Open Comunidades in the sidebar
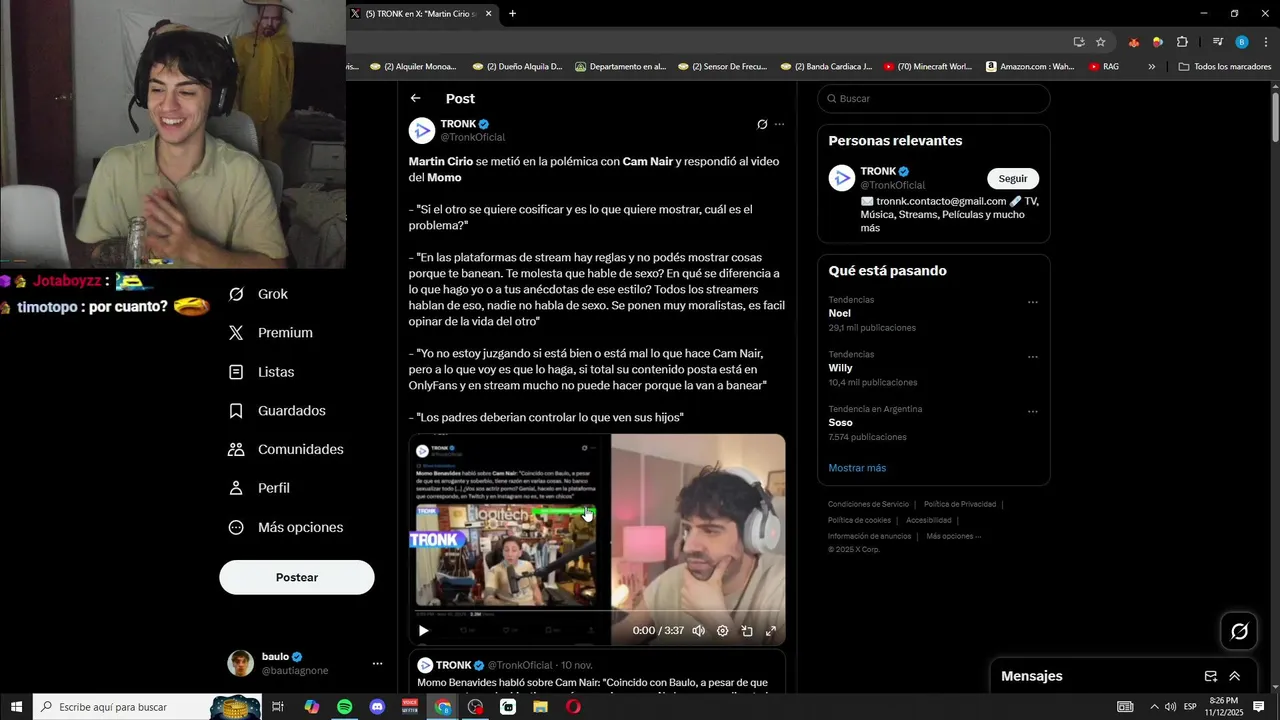Viewport: 1280px width, 720px height. 285,450
